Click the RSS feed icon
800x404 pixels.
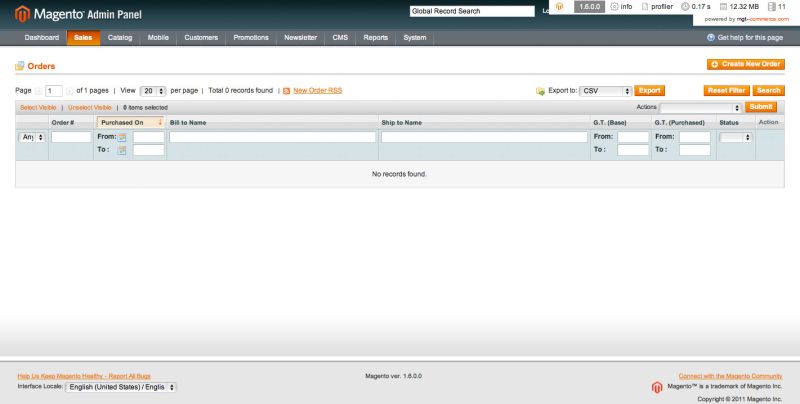pos(286,91)
